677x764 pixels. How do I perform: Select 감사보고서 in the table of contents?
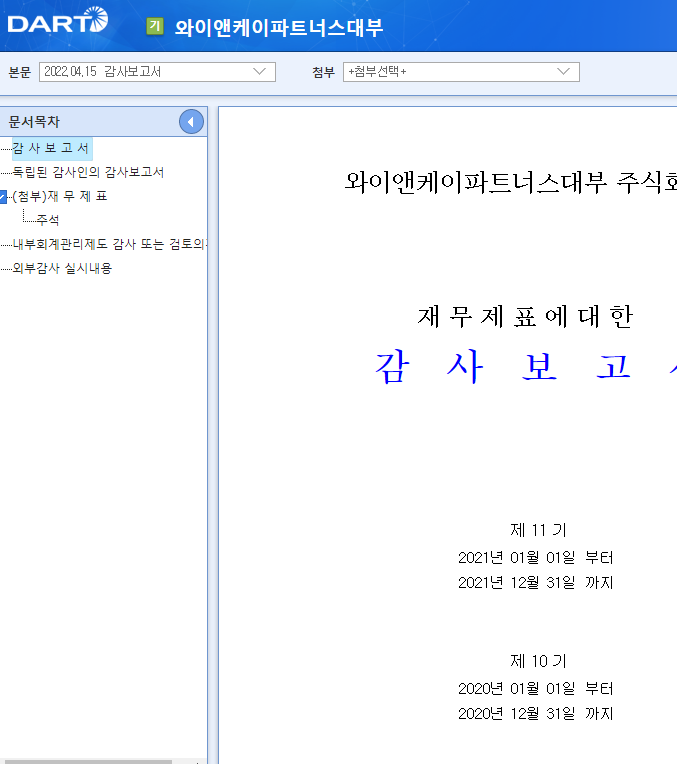tap(52, 148)
